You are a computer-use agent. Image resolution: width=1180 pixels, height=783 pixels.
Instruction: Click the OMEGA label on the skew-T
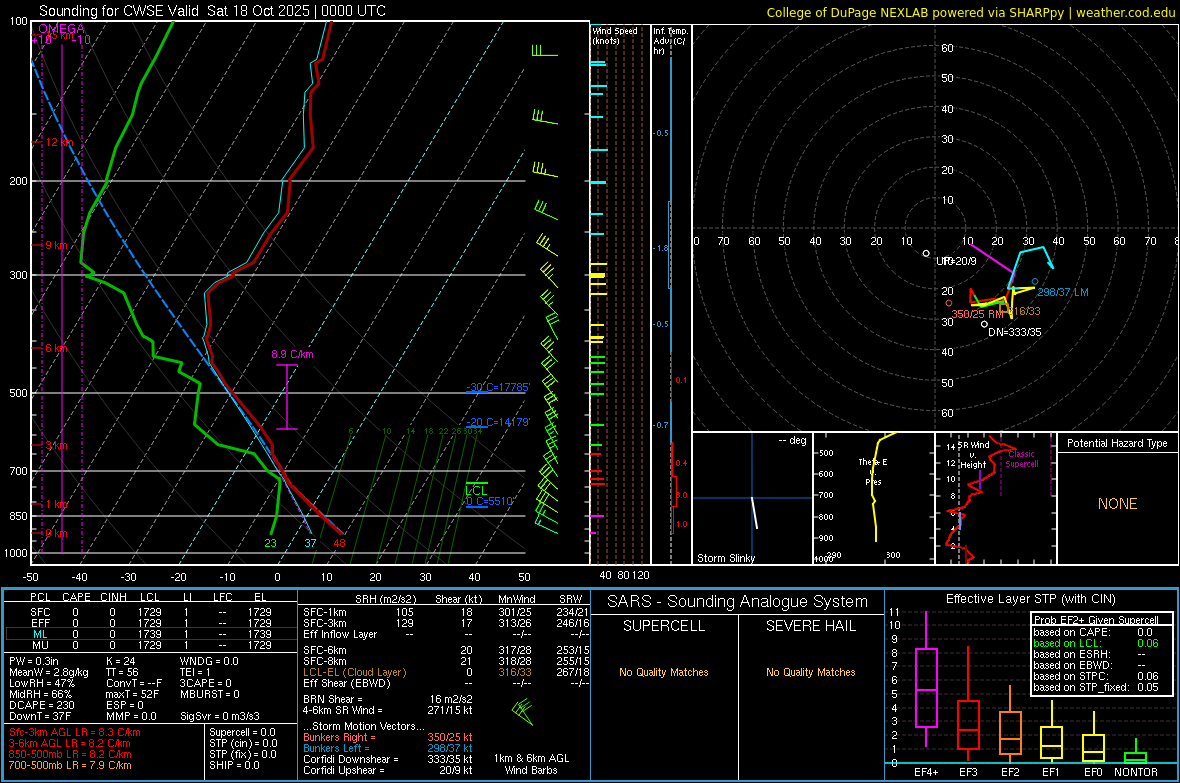[x=62, y=29]
